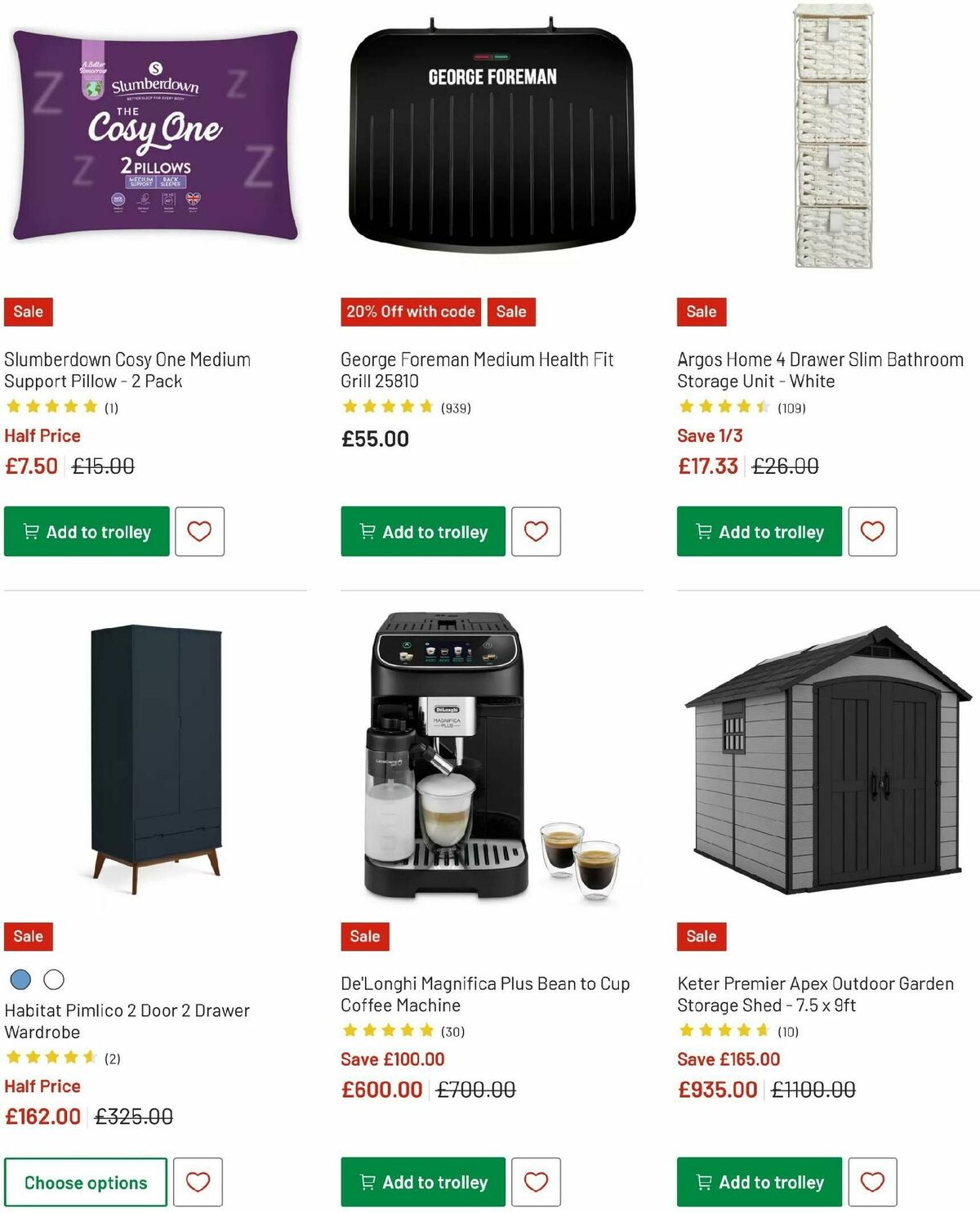Click the Sale badge on Slumberdown pillow
Screen dimensions: 980x1213
[27, 312]
